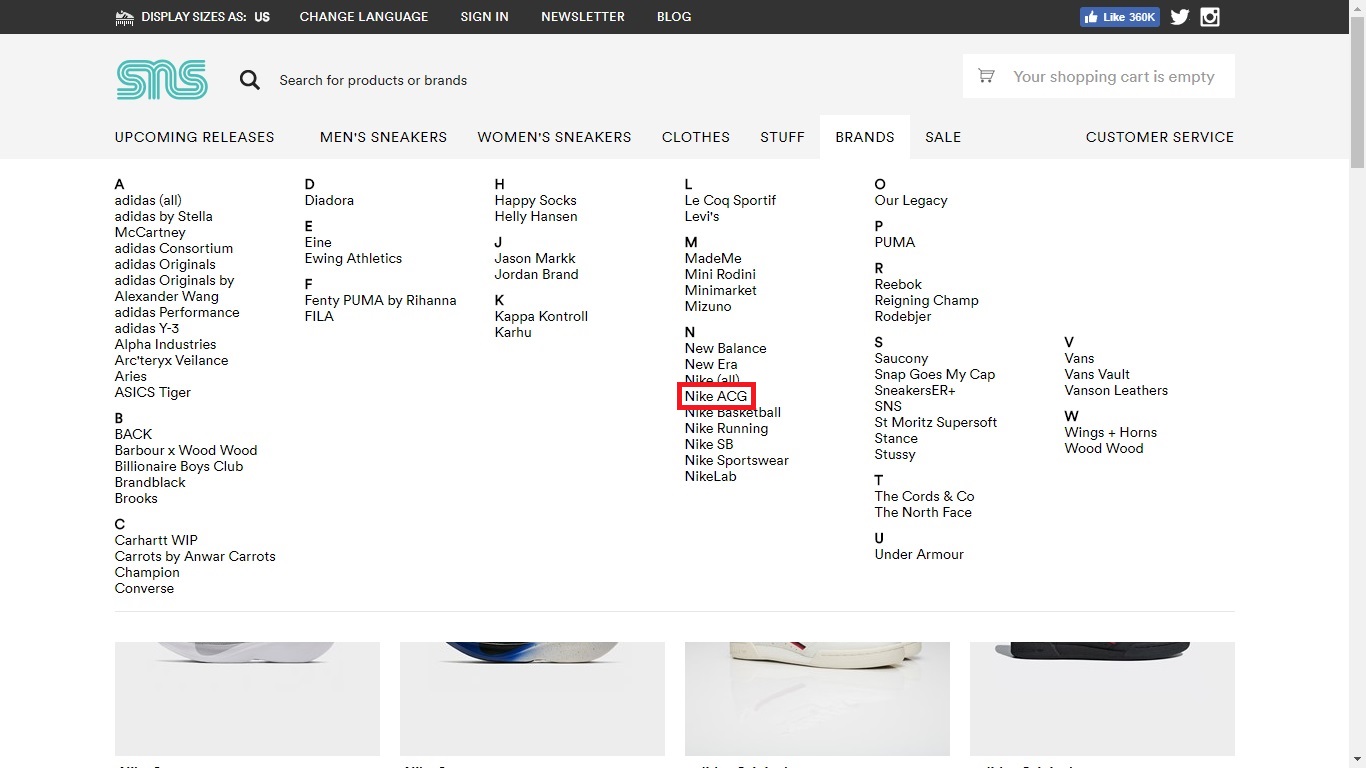Open the Sale menu item
Viewport: 1366px width, 768px height.
(x=942, y=137)
